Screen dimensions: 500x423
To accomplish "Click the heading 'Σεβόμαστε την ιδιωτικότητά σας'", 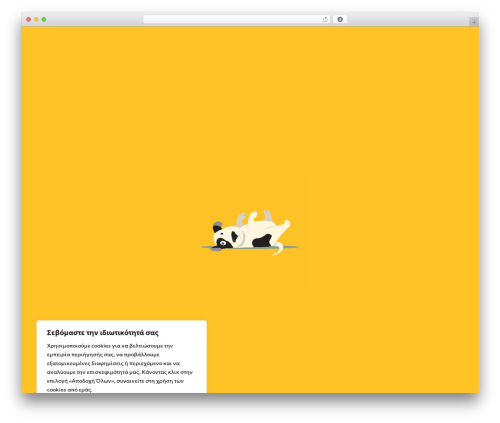I will point(103,333).
